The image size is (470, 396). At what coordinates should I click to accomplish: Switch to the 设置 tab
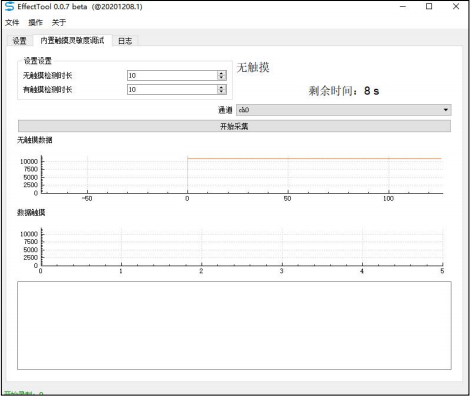(x=19, y=41)
